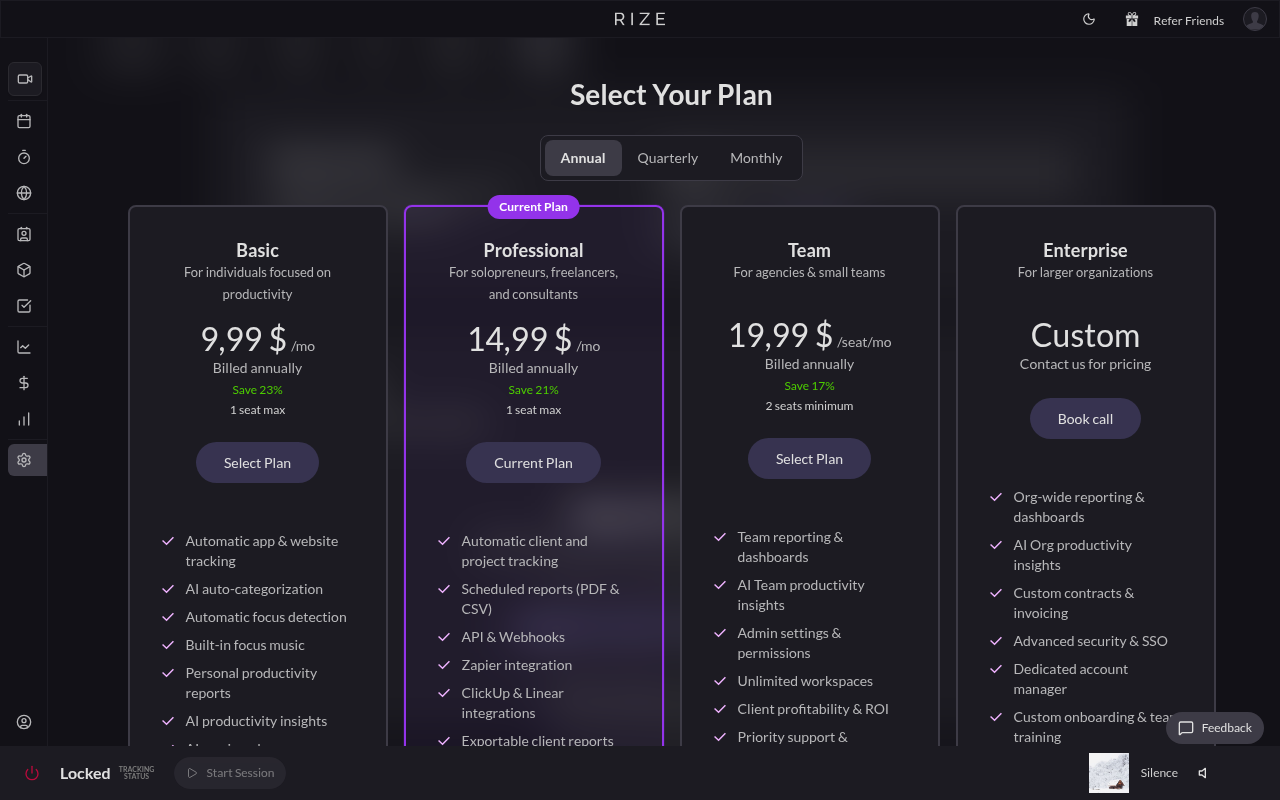1280x800 pixels.
Task: Click the Silence music album thumbnail
Action: coord(1108,773)
